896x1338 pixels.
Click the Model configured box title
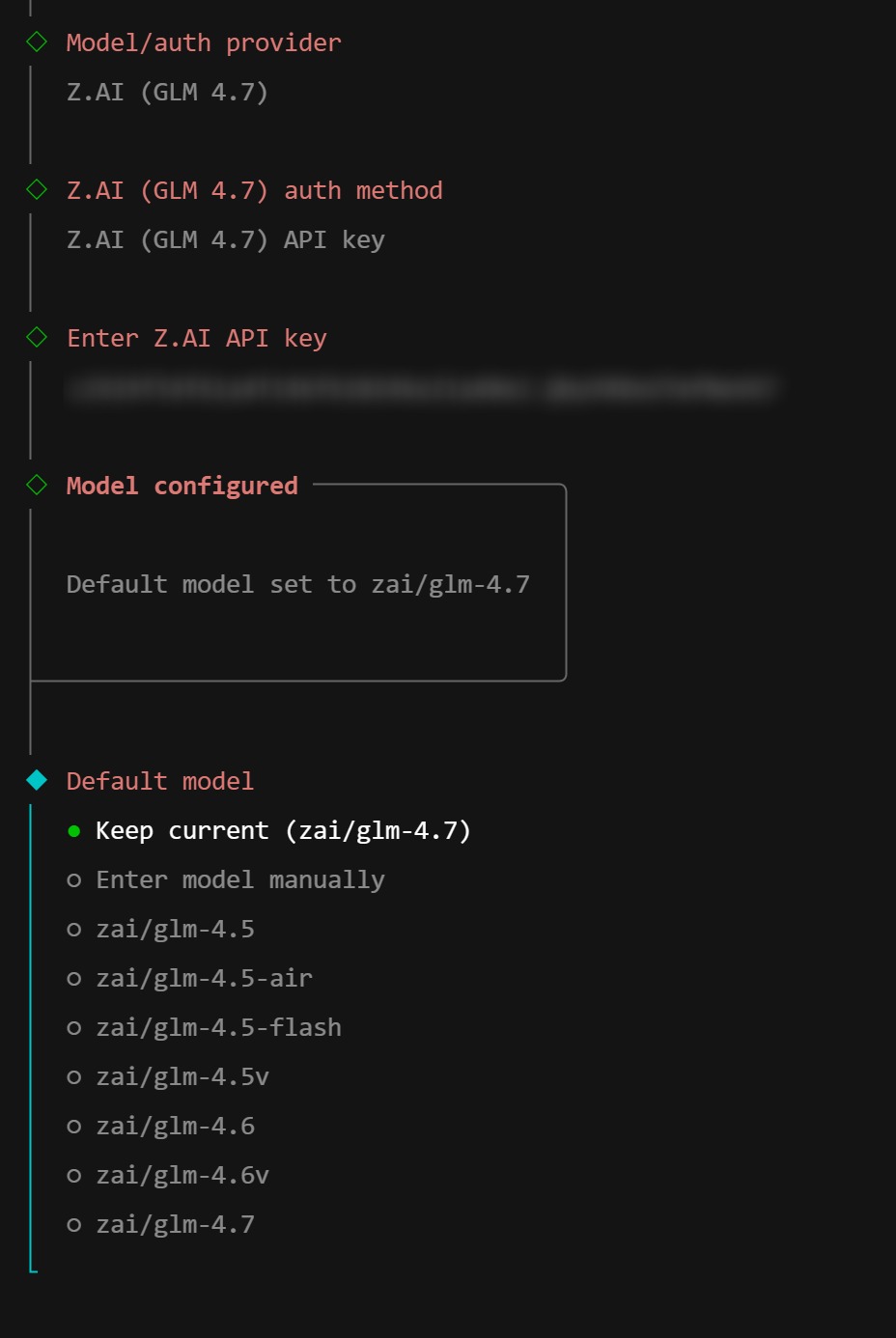[182, 486]
